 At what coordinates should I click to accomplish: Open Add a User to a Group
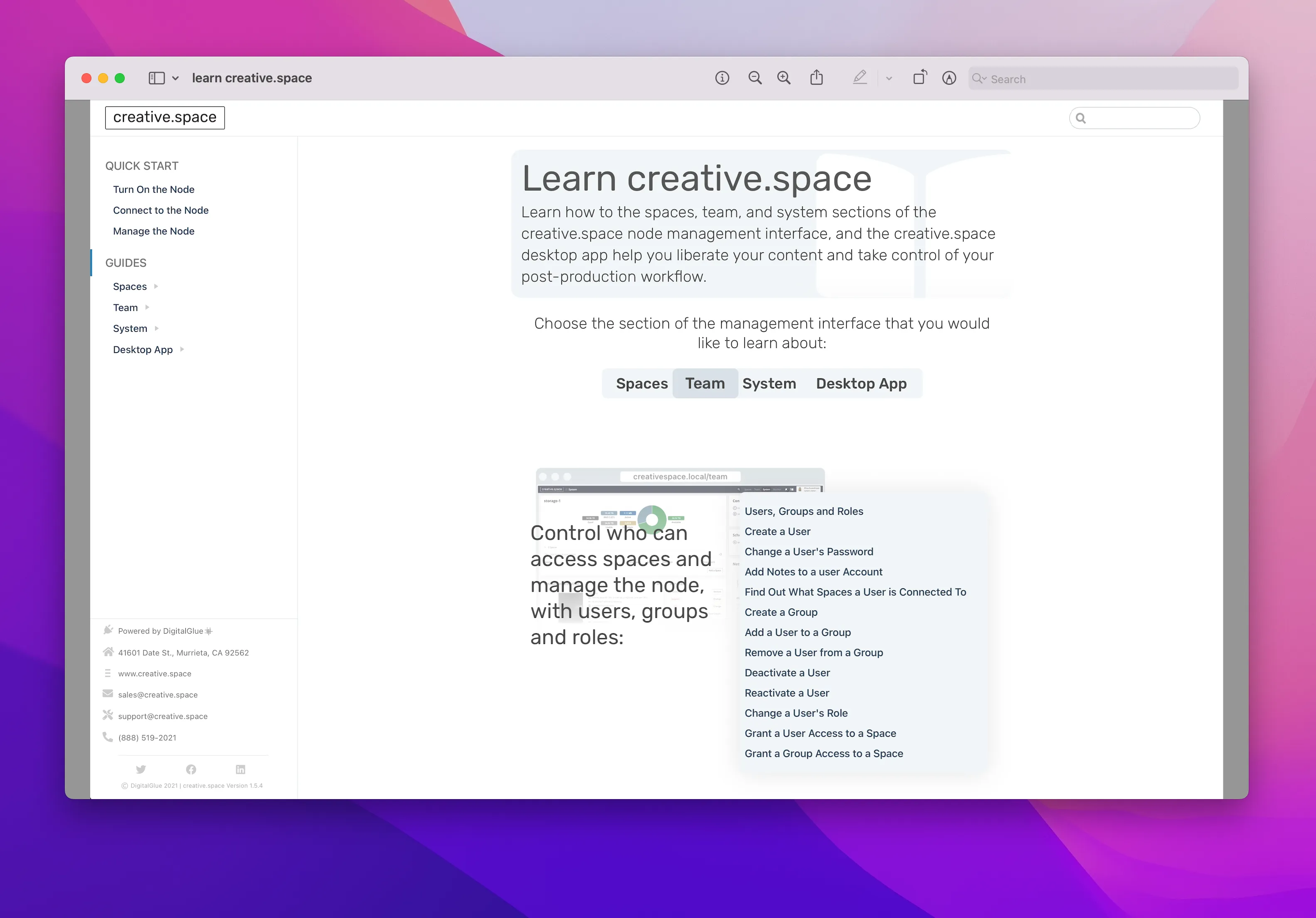coord(797,632)
